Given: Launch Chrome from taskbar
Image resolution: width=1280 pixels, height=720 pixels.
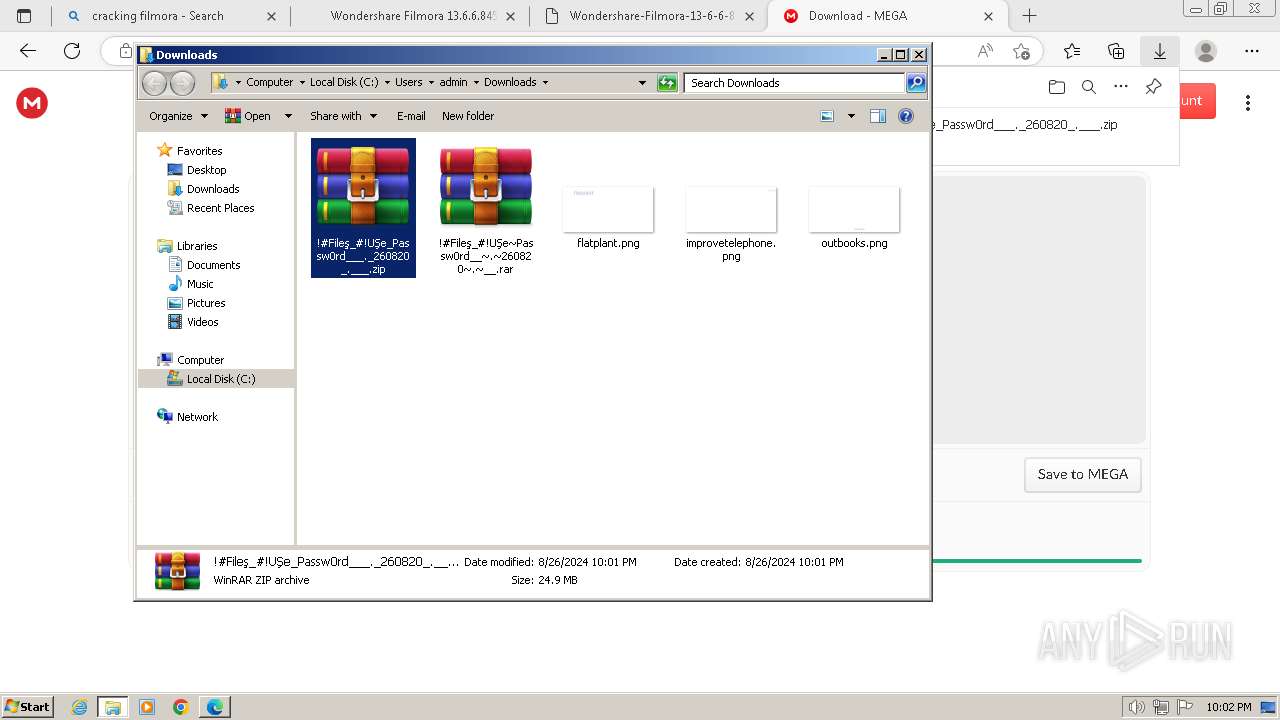Looking at the screenshot, I should (x=181, y=707).
